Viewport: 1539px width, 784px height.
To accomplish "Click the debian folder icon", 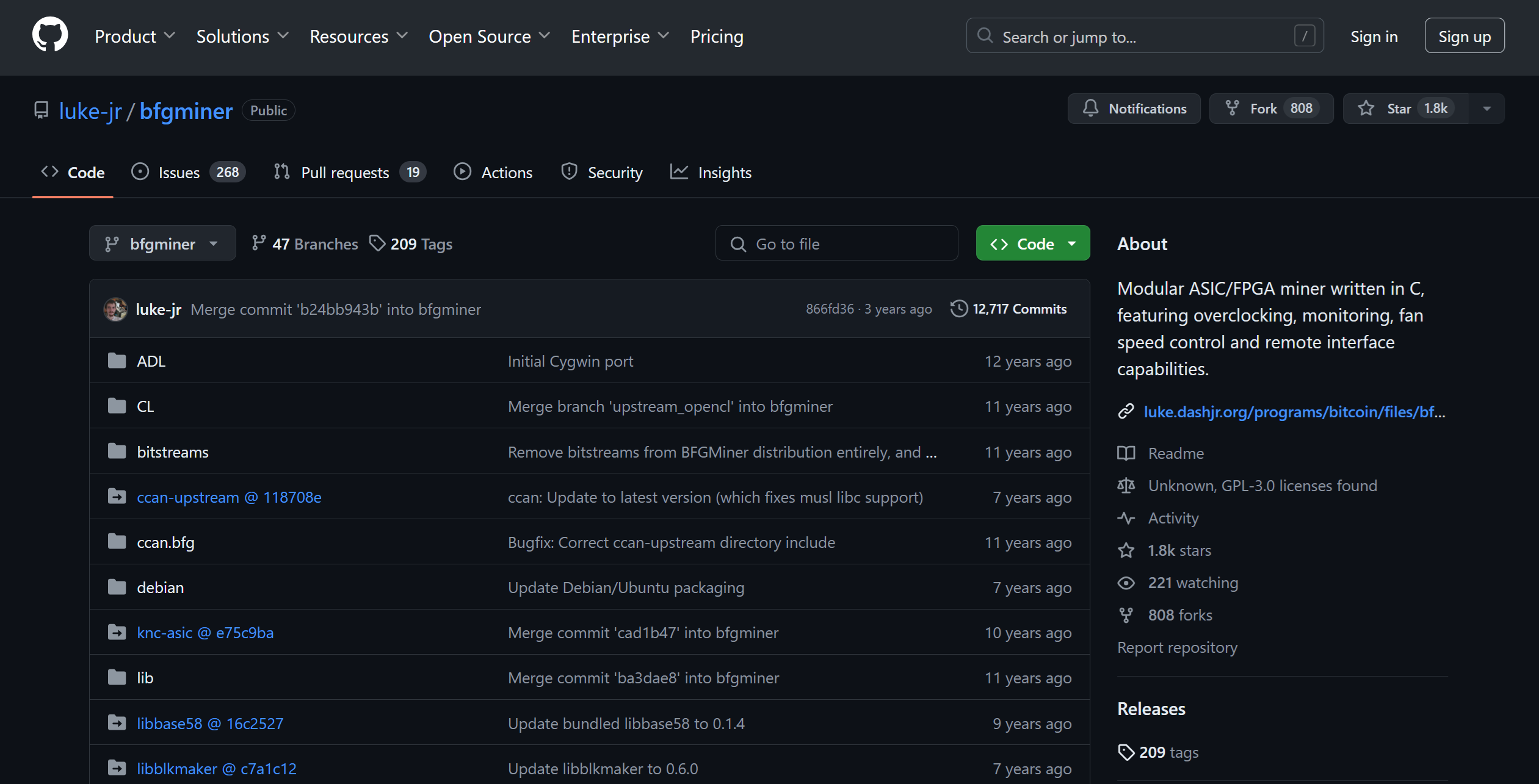I will [117, 587].
